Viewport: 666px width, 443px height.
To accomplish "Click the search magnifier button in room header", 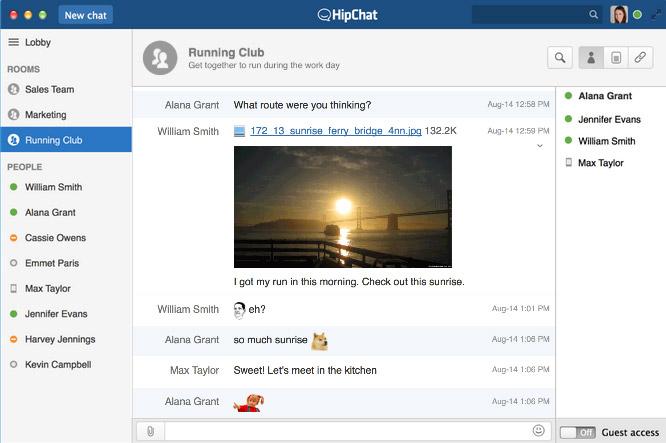I will [561, 58].
